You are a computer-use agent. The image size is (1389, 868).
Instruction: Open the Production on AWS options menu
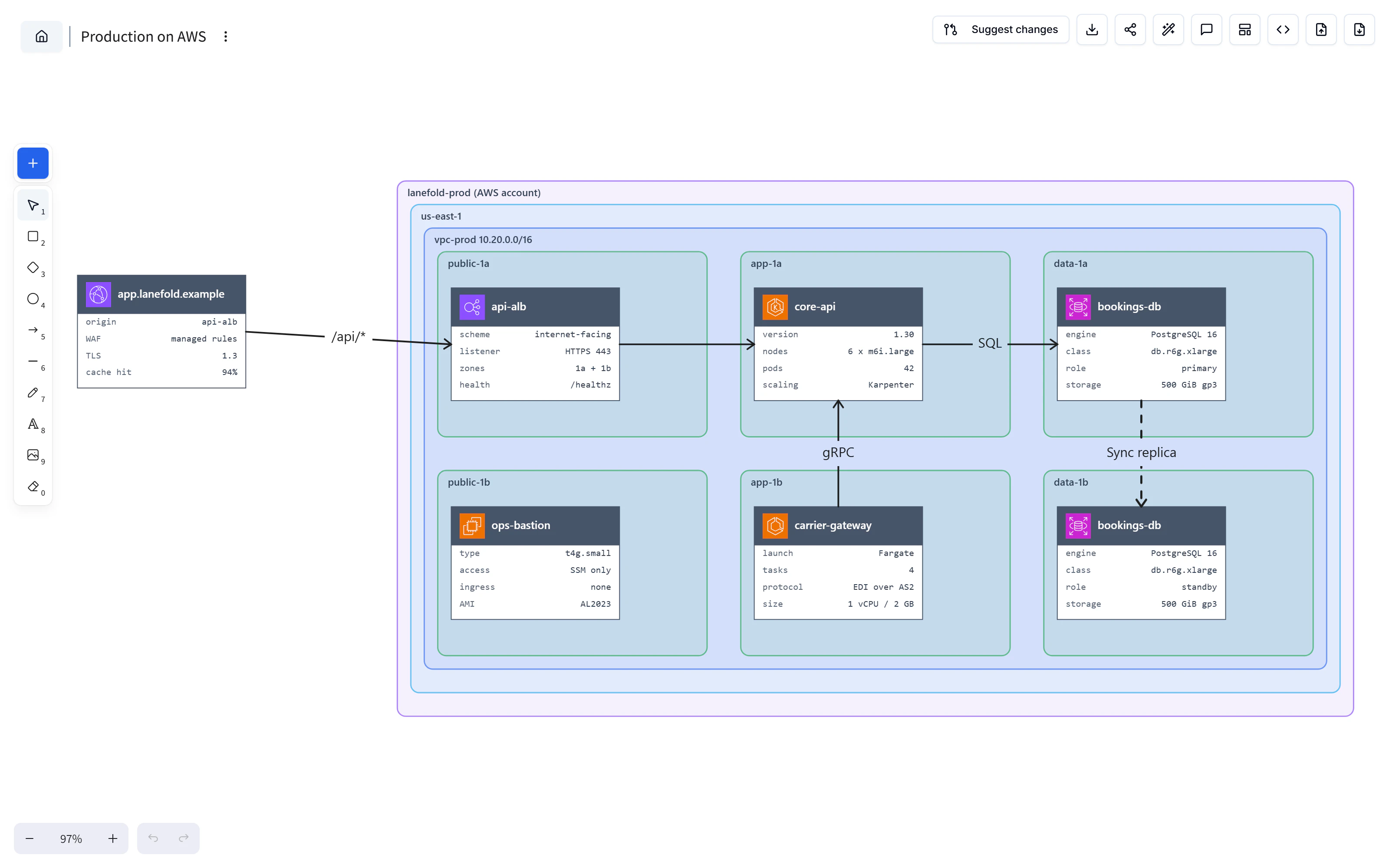(226, 37)
